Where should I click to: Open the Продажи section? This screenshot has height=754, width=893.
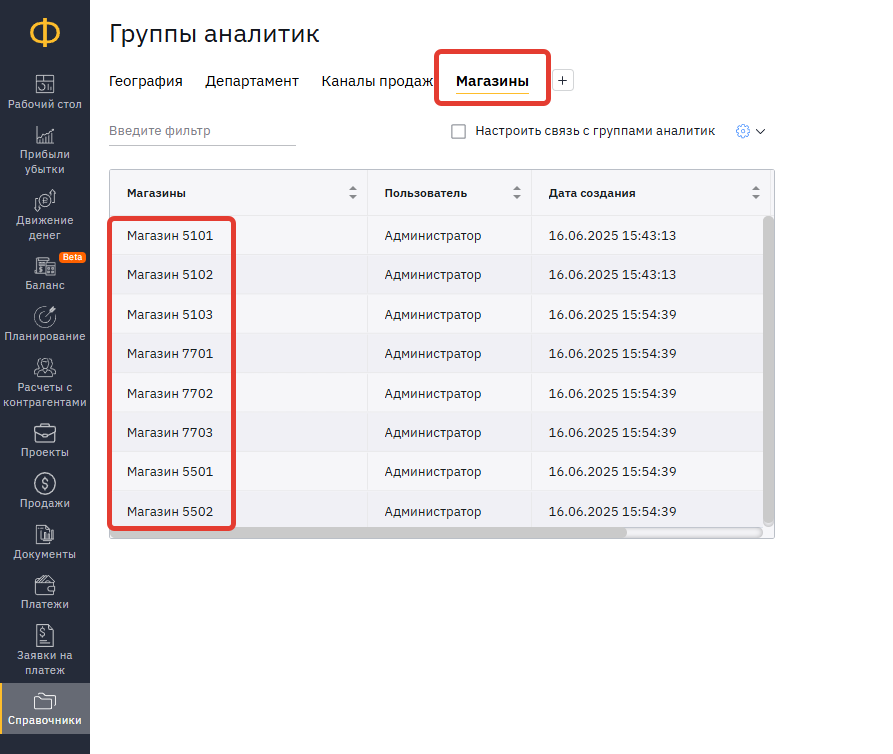click(44, 491)
